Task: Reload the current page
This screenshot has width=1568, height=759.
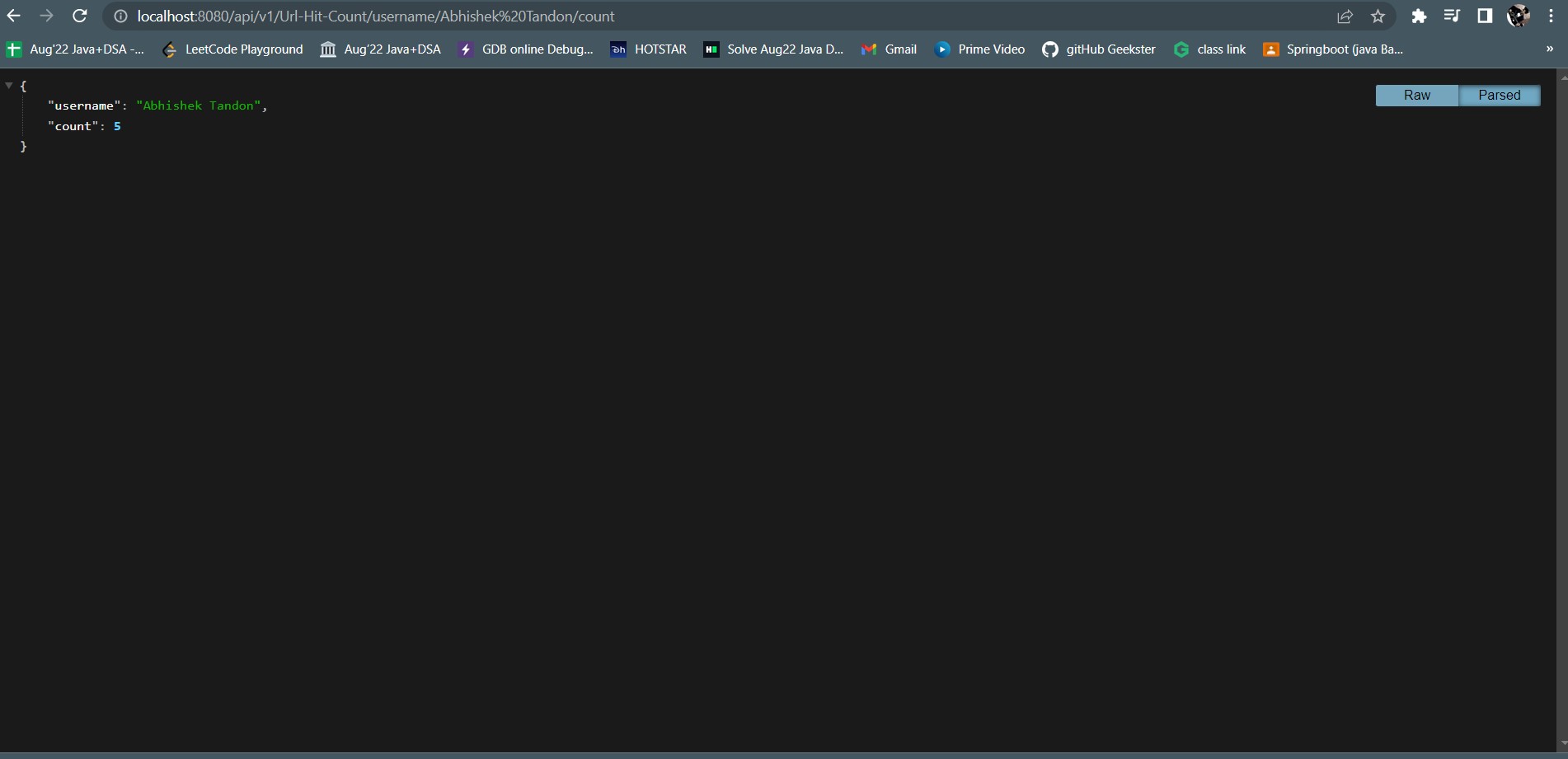Action: [x=79, y=16]
